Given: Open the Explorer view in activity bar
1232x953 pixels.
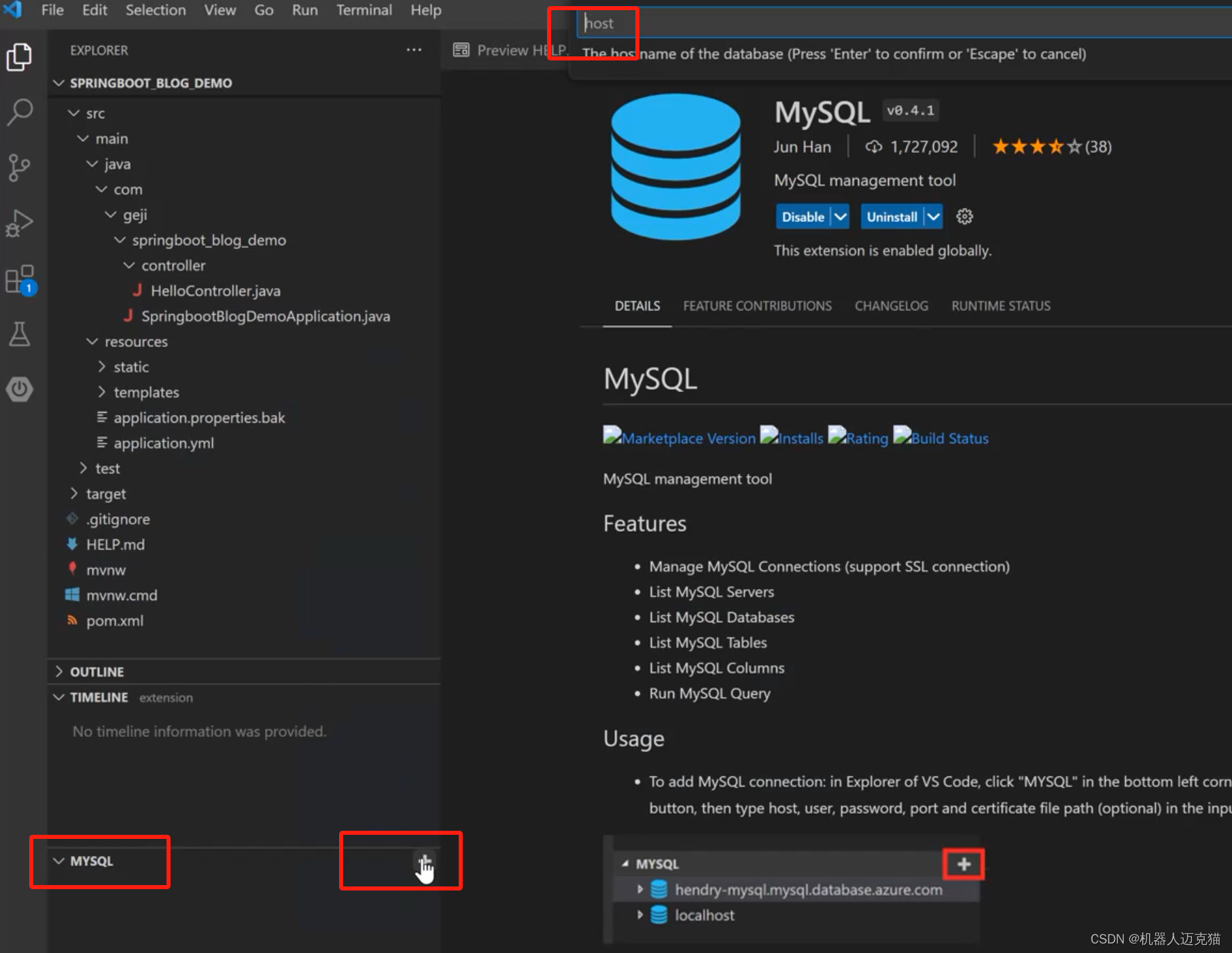Looking at the screenshot, I should click(x=19, y=57).
